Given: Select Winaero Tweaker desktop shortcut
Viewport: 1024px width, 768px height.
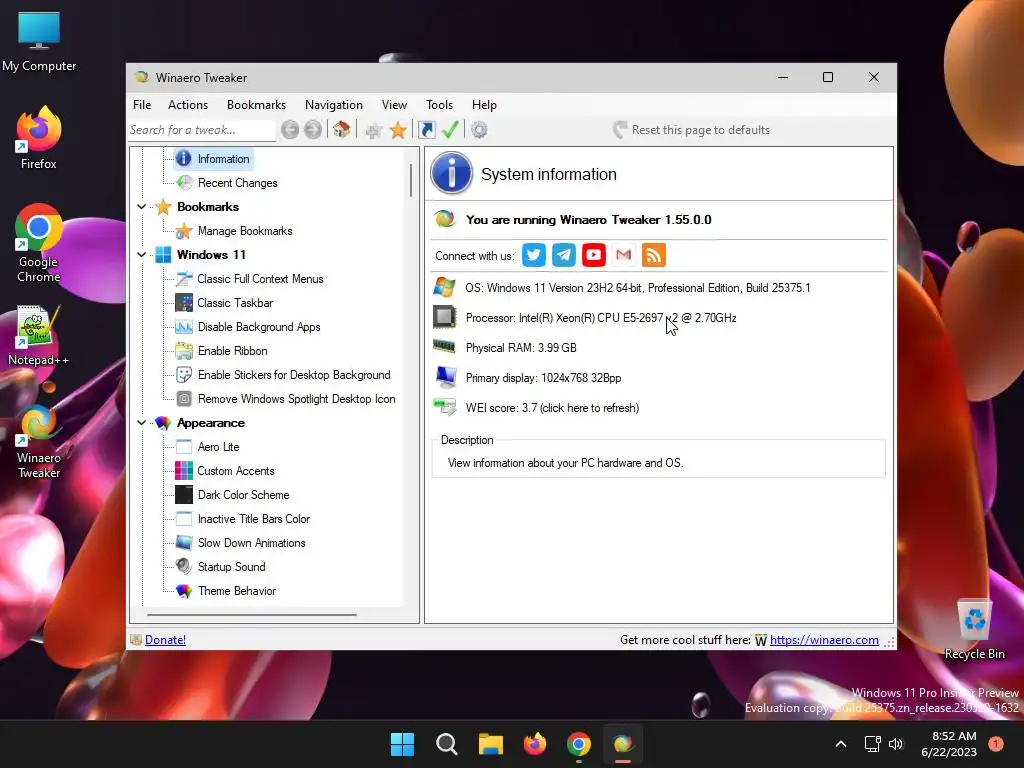Looking at the screenshot, I should [x=39, y=442].
